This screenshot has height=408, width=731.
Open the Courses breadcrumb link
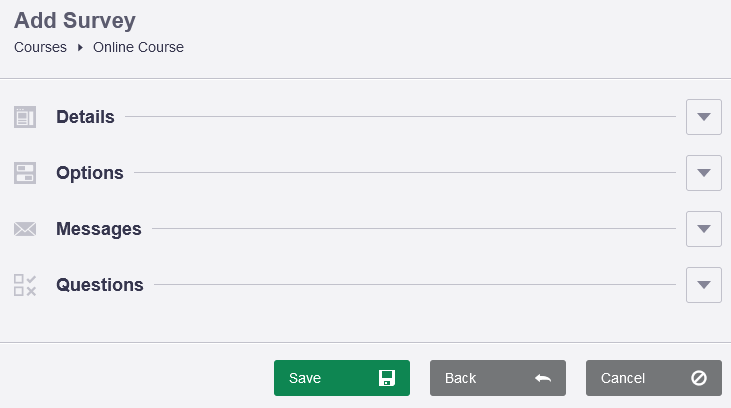tap(40, 48)
